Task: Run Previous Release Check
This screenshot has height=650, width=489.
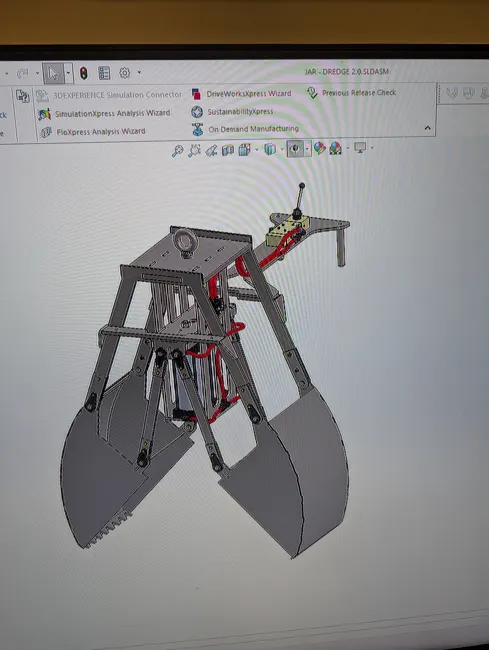Action: coord(351,92)
